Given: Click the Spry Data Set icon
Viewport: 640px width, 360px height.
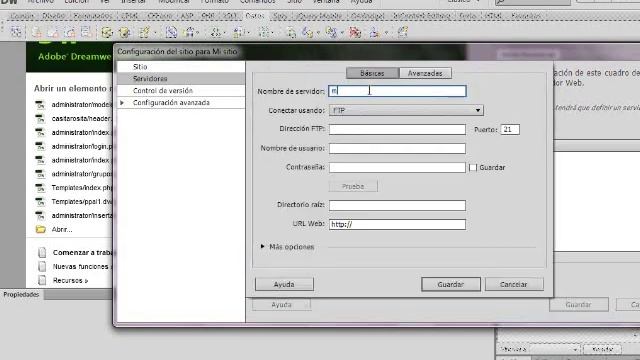Looking at the screenshot, I should 37,32.
